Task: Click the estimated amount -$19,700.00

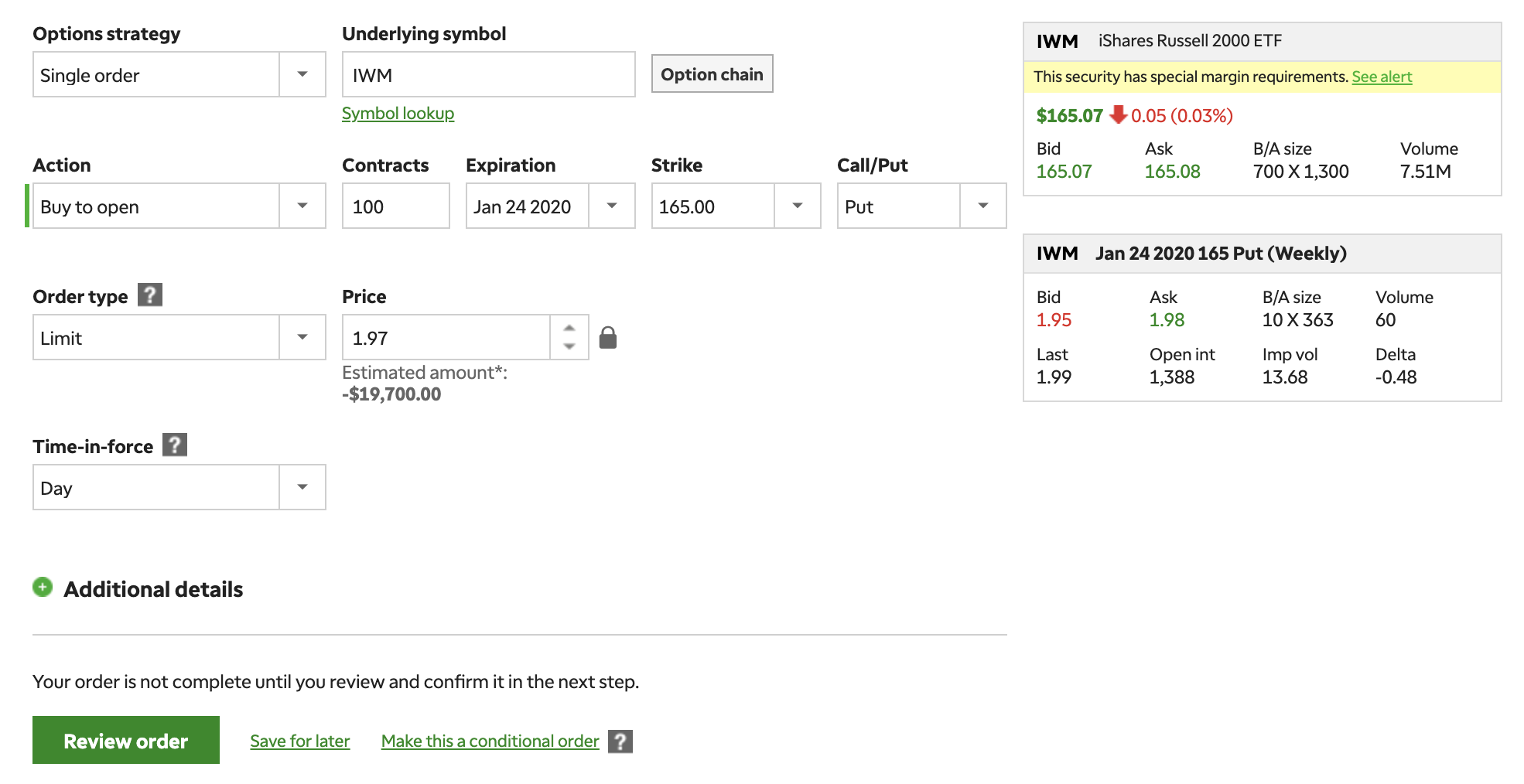Action: coord(391,394)
